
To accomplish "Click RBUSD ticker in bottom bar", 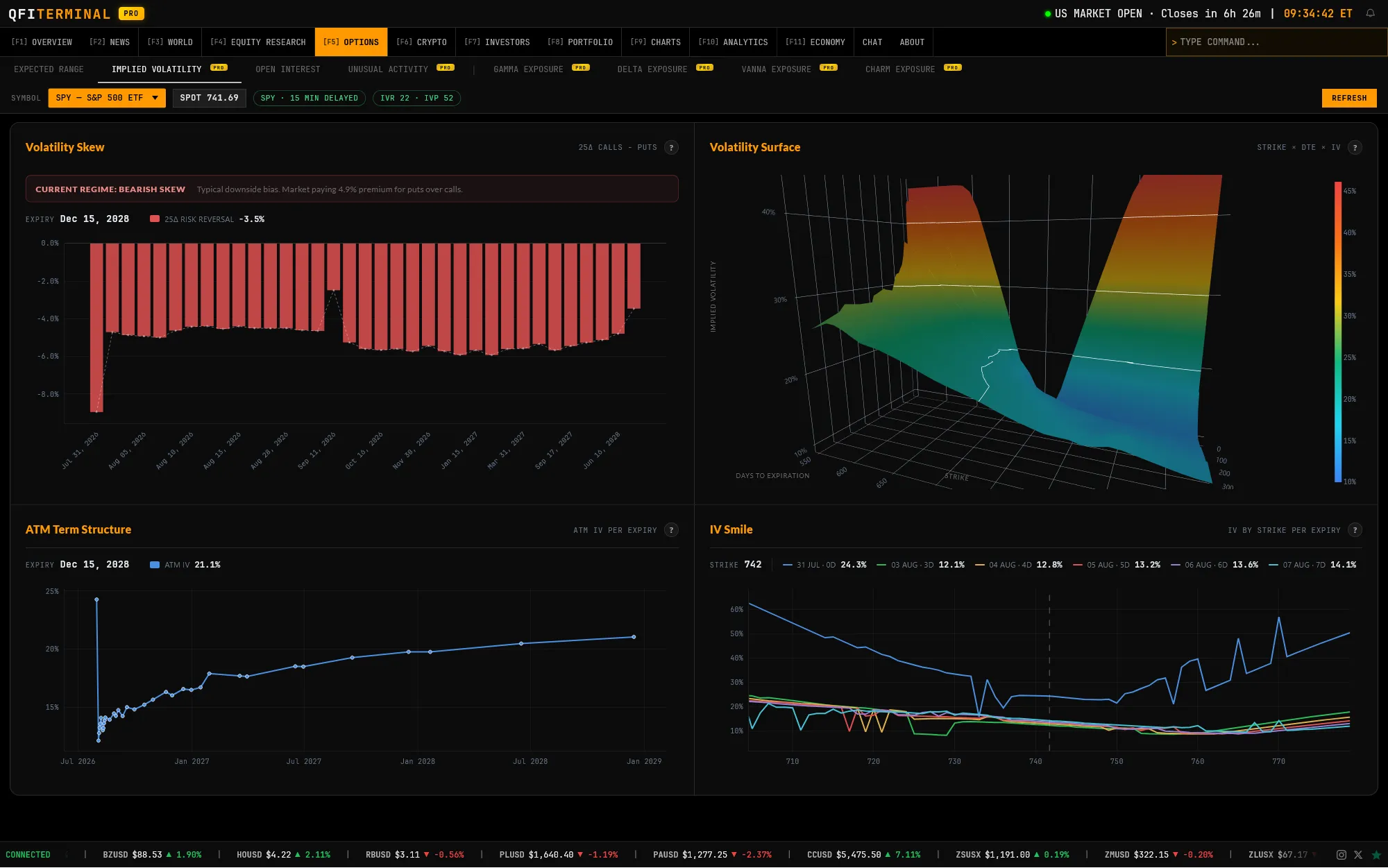I will [415, 855].
